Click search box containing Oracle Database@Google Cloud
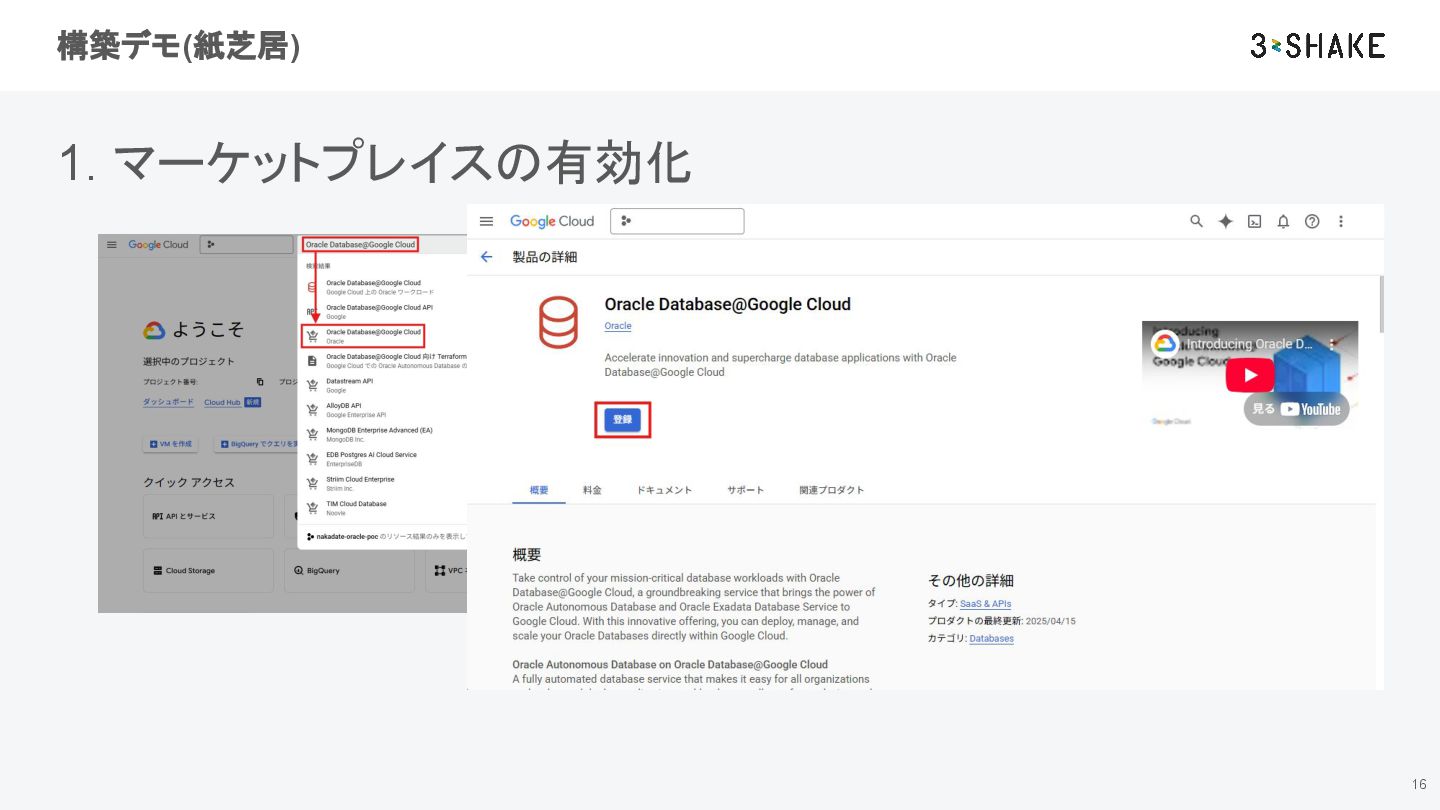This screenshot has height=810, width=1440. (360, 244)
